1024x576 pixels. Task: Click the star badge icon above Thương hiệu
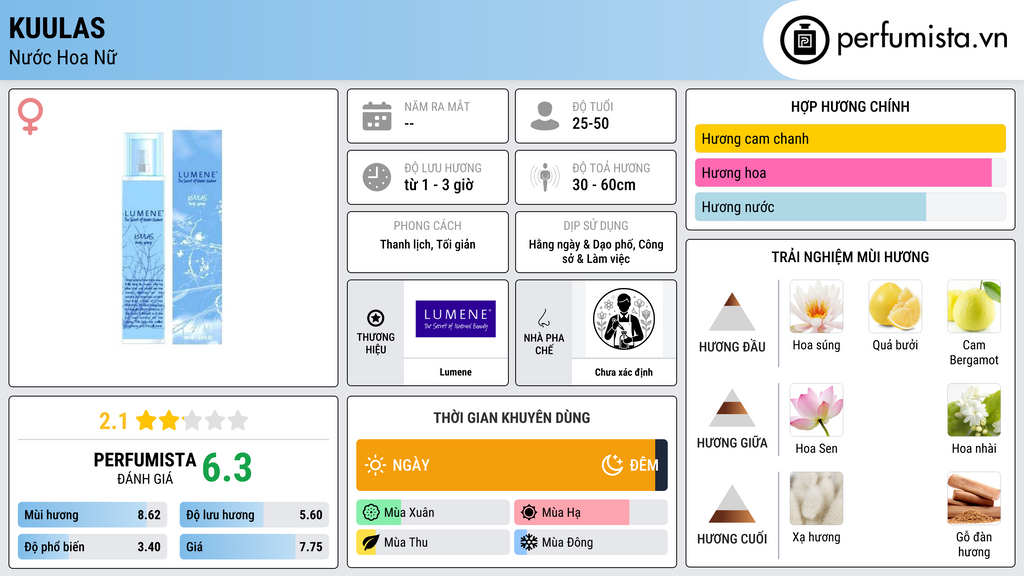point(376,318)
